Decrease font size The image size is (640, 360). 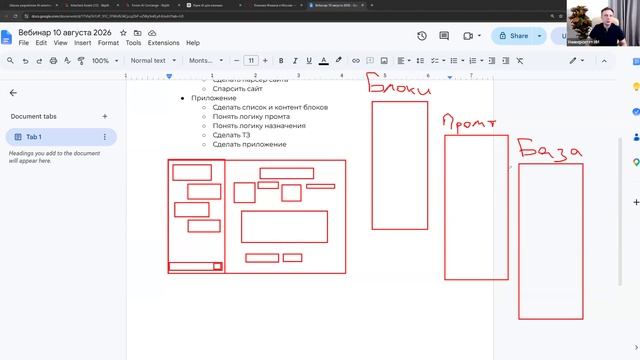236,61
